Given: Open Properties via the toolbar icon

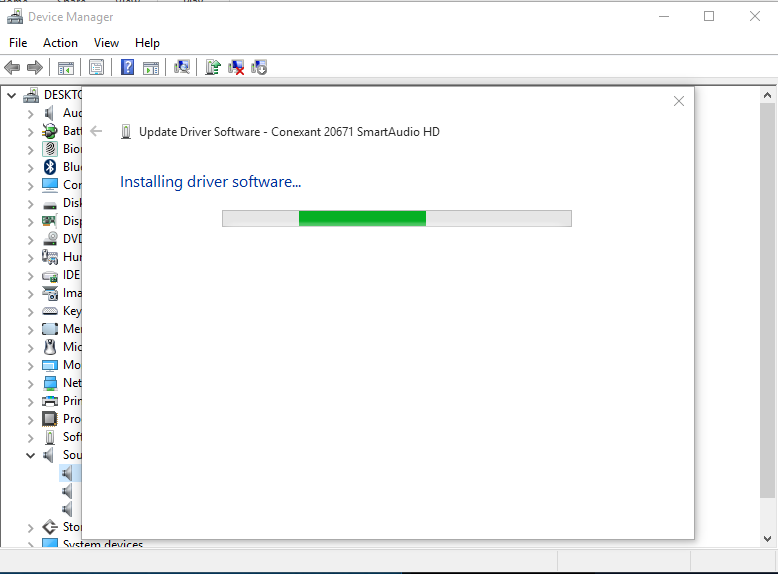Looking at the screenshot, I should coord(96,67).
